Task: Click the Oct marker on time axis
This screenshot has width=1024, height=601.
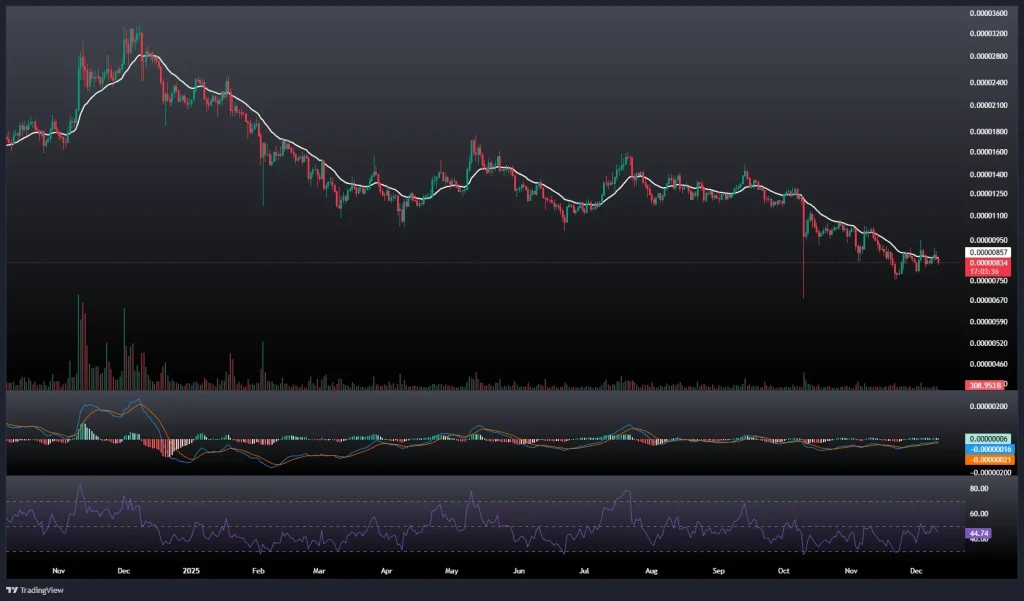Action: pyautogui.click(x=784, y=571)
